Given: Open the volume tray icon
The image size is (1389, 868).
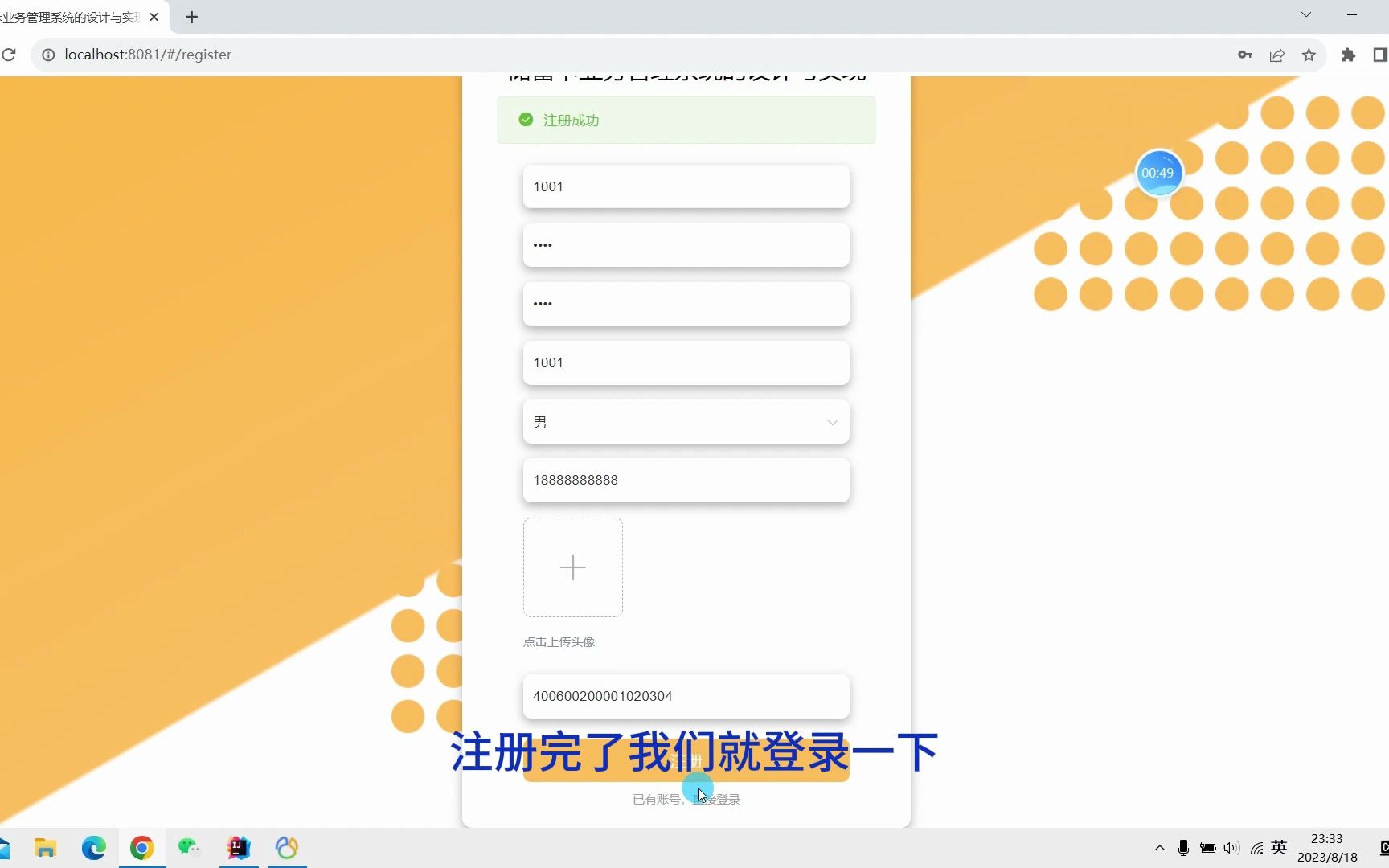Looking at the screenshot, I should coord(1231,848).
